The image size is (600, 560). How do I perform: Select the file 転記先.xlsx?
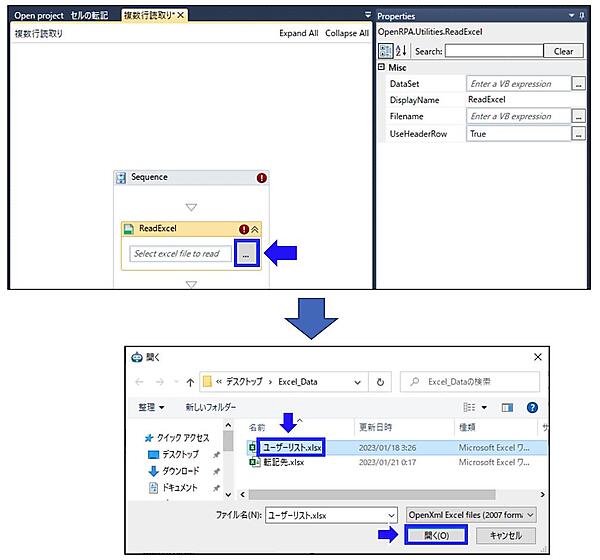[284, 462]
